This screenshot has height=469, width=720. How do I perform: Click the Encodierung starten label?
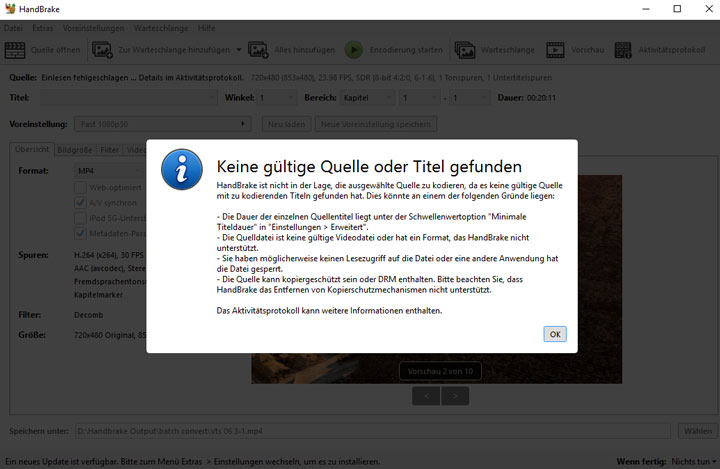point(406,50)
